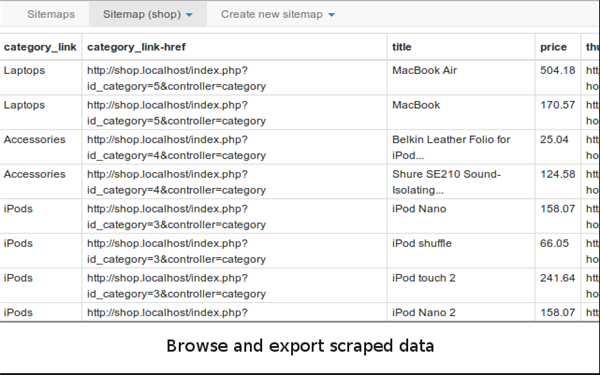Screen dimensions: 600x375
Task: Select the Belkin Leather Folio title cell
Action: 461,147
